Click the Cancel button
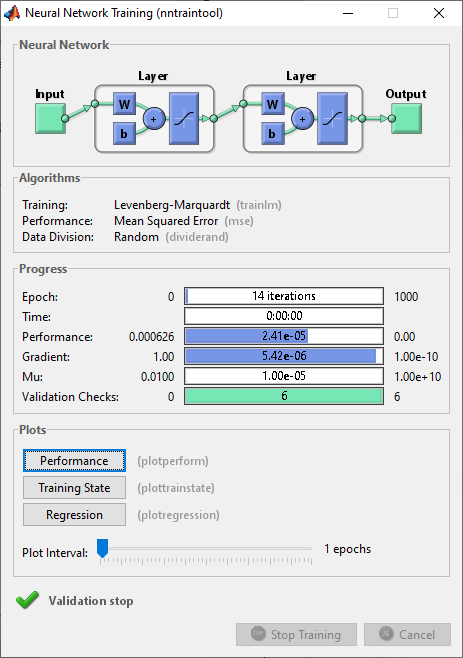463x658 pixels. pyautogui.click(x=407, y=634)
